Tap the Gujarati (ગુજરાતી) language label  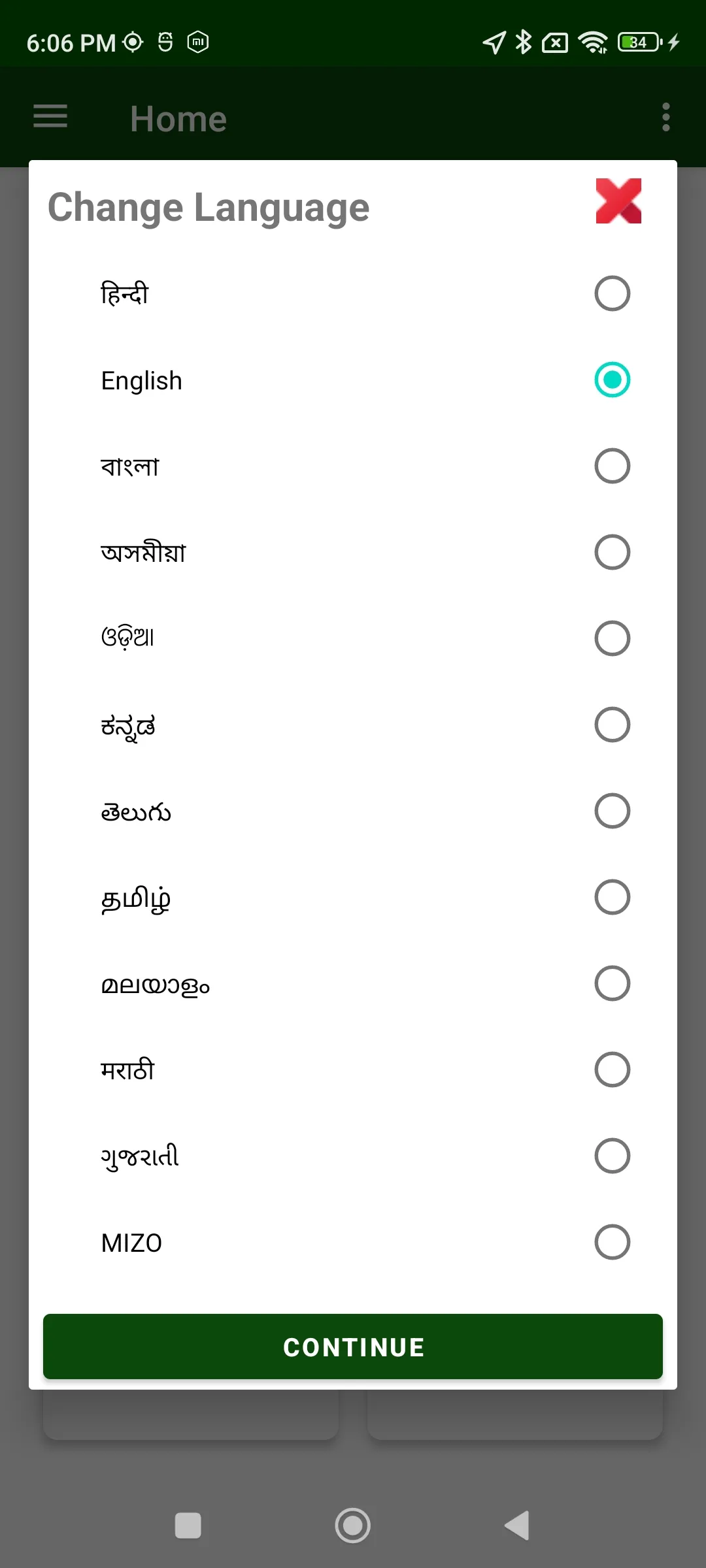pyautogui.click(x=140, y=1156)
